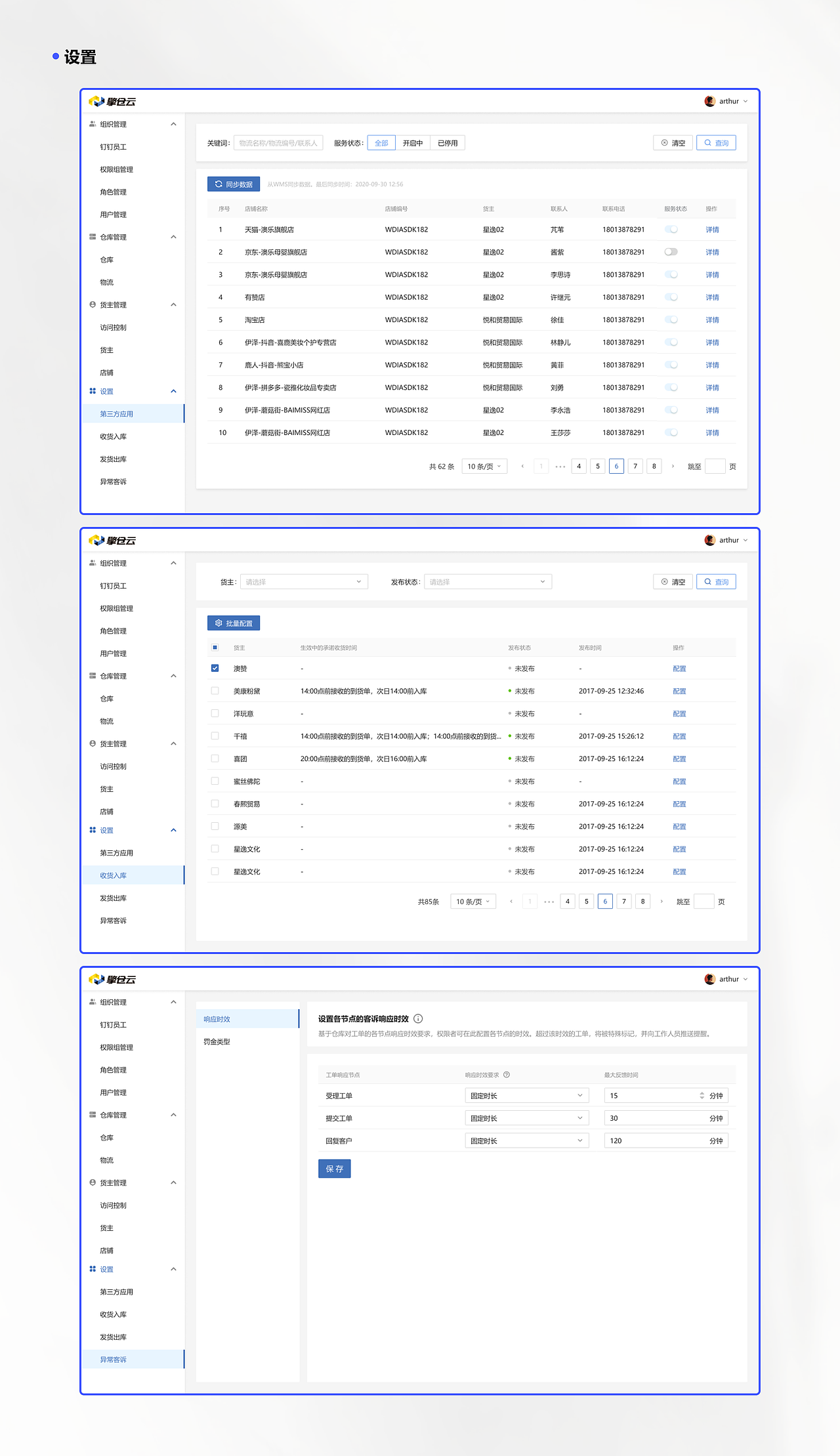
Task: Open 10 条/页 dropdown in store list pagination
Action: (484, 467)
